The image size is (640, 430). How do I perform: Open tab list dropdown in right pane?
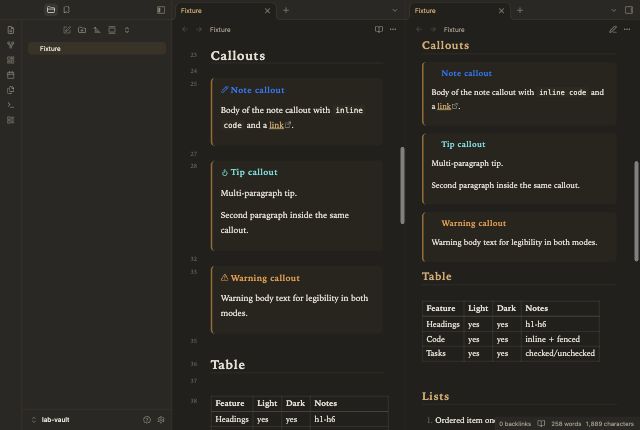pyautogui.click(x=613, y=11)
